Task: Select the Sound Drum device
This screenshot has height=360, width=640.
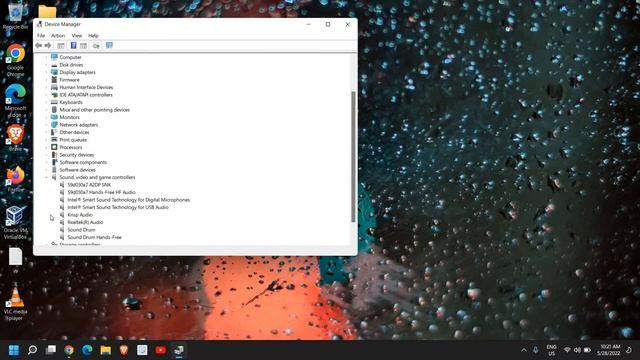Action: coord(81,230)
